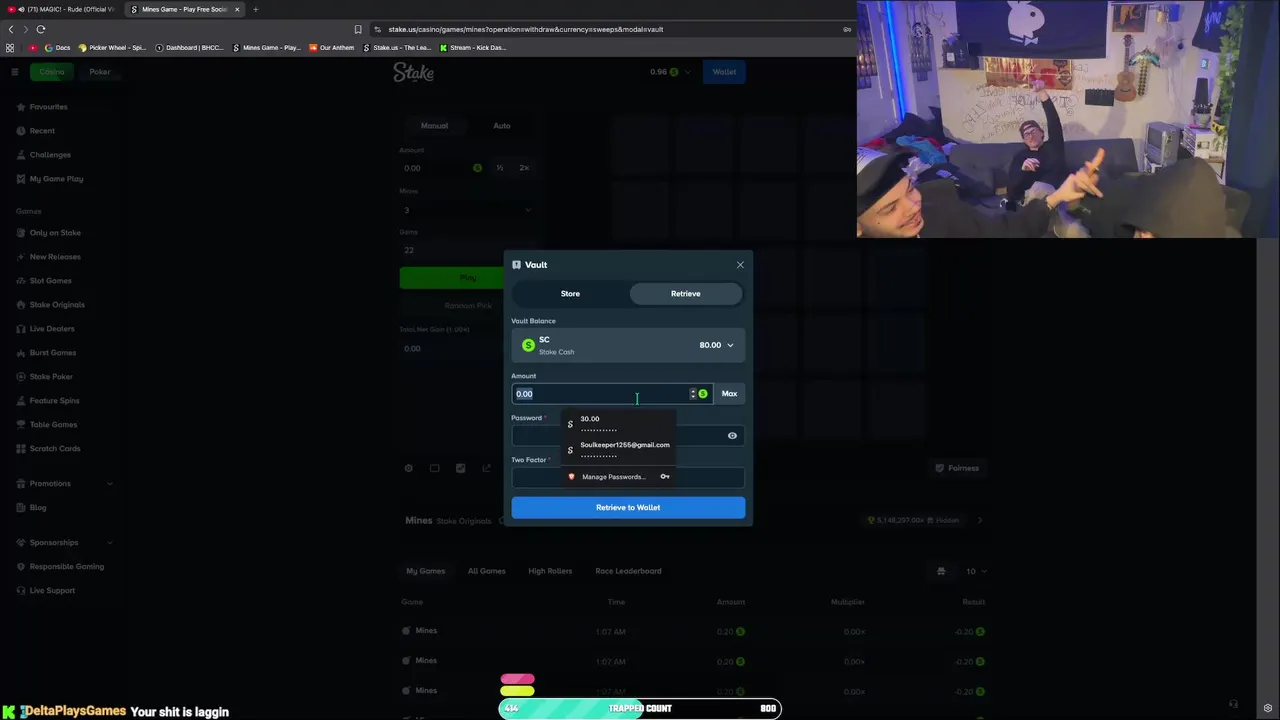Screen dimensions: 1280x720
Task: Click the Stake logo
Action: pos(413,72)
